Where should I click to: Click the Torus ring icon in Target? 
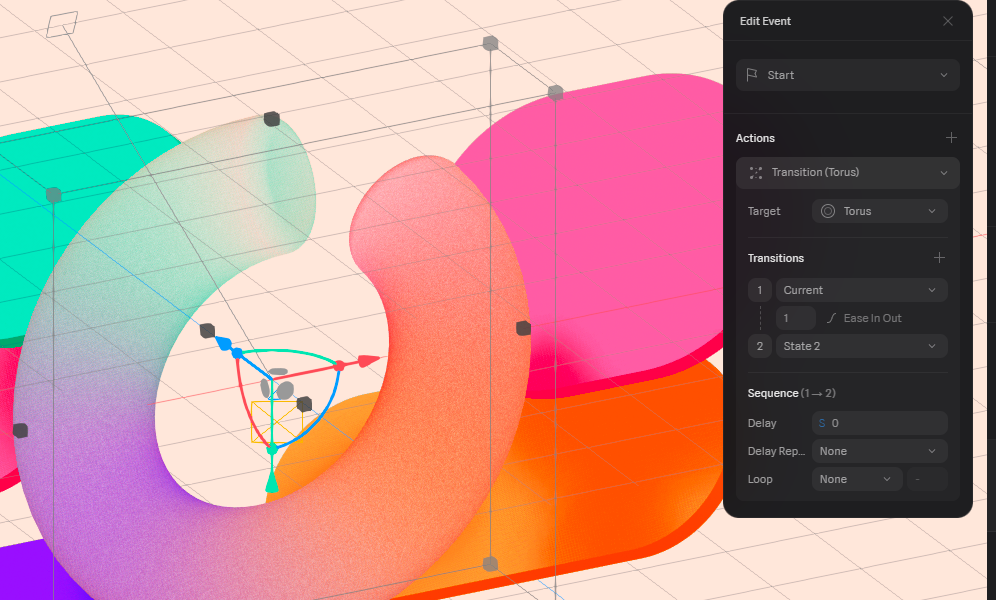coord(828,211)
